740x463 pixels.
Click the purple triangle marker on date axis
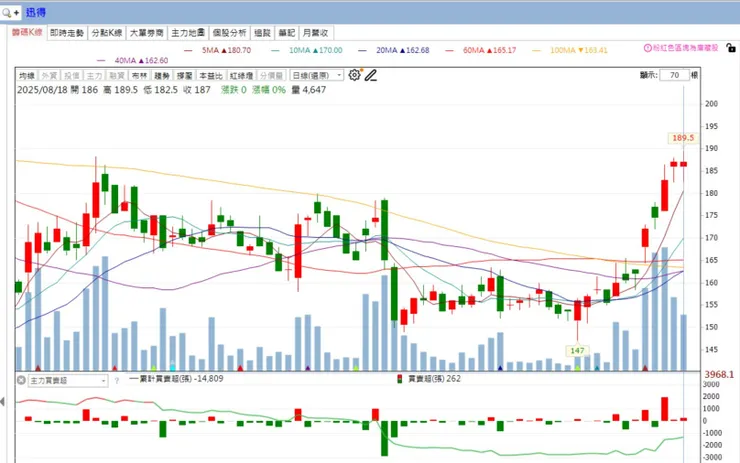(308, 368)
